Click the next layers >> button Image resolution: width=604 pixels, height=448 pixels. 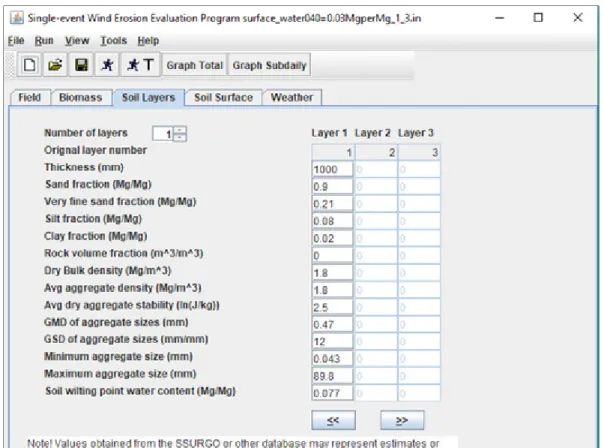point(402,420)
